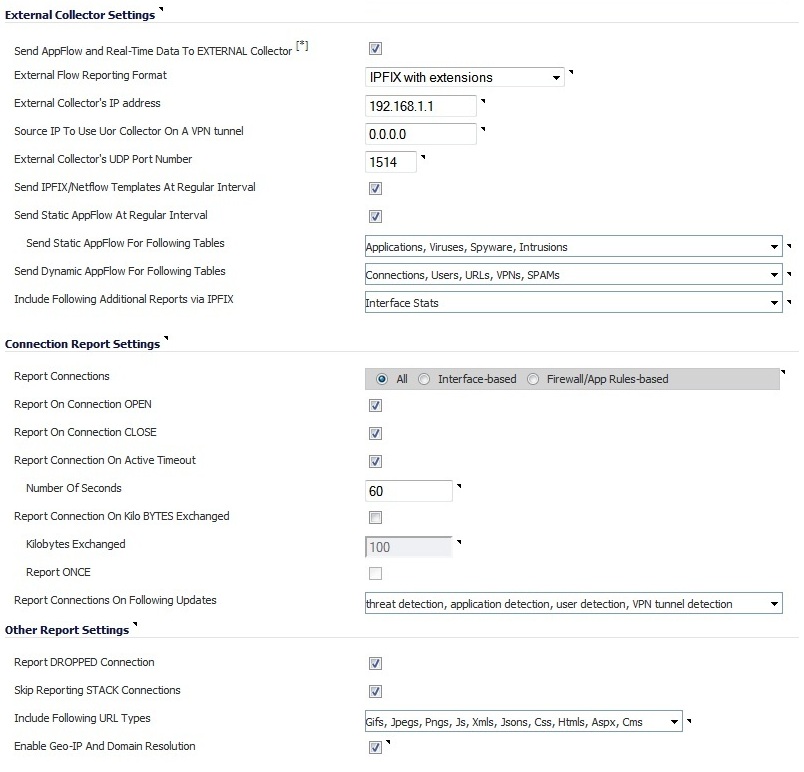Click tooltip marker next to Connection Report Settings heading
This screenshot has width=804, height=772.
pos(166,339)
